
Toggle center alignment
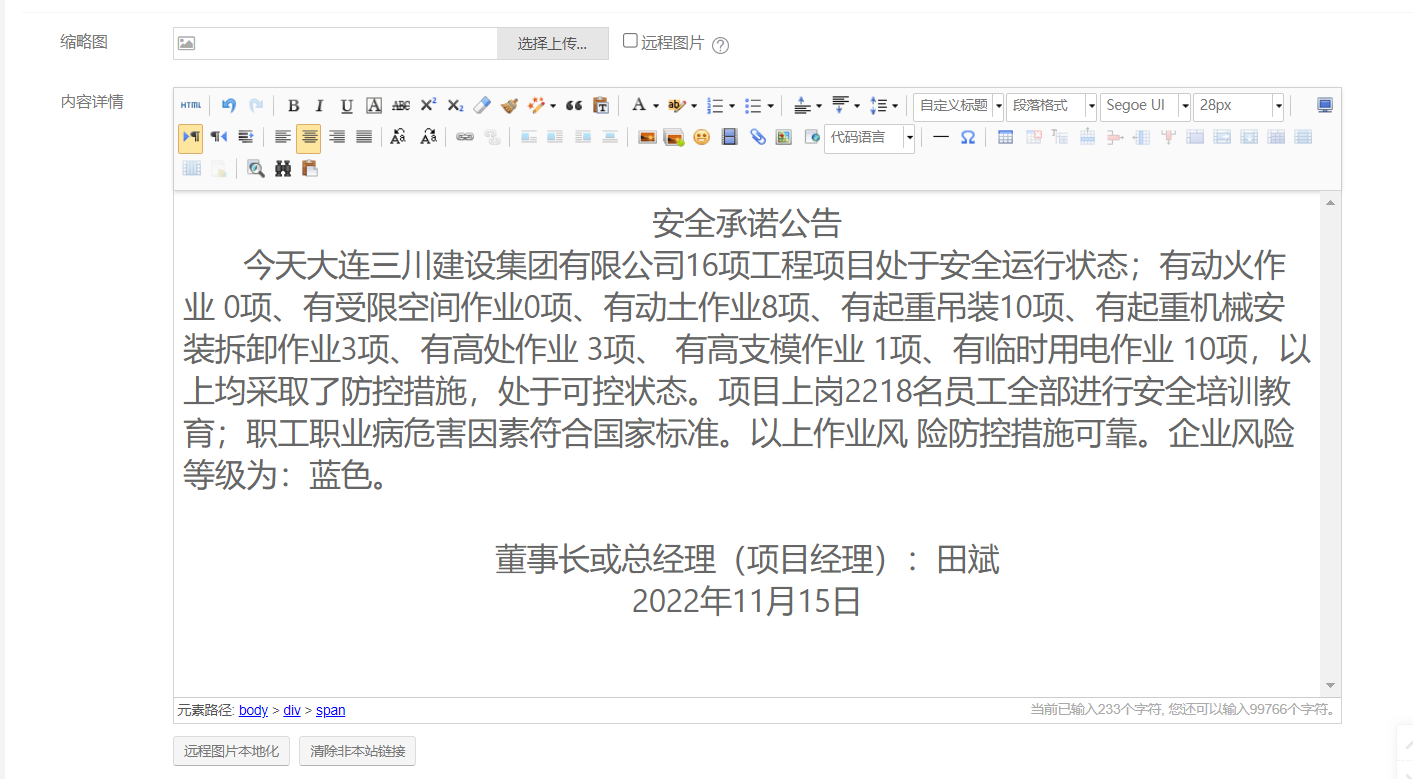point(309,137)
